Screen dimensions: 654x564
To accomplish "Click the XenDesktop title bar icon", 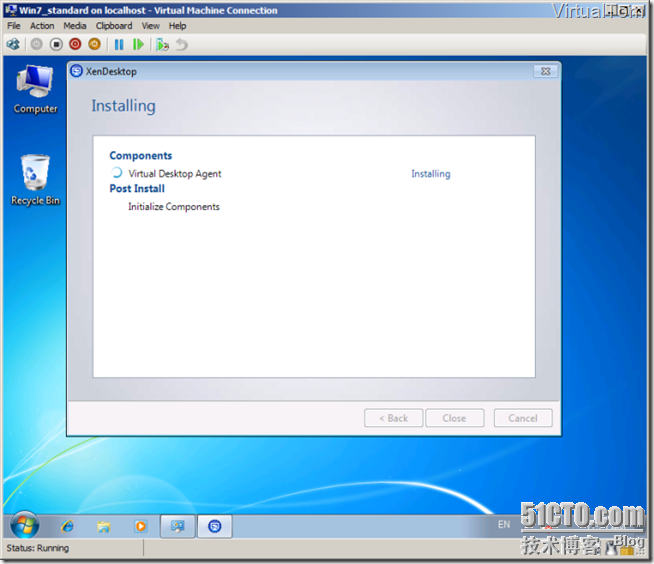I will coord(76,71).
